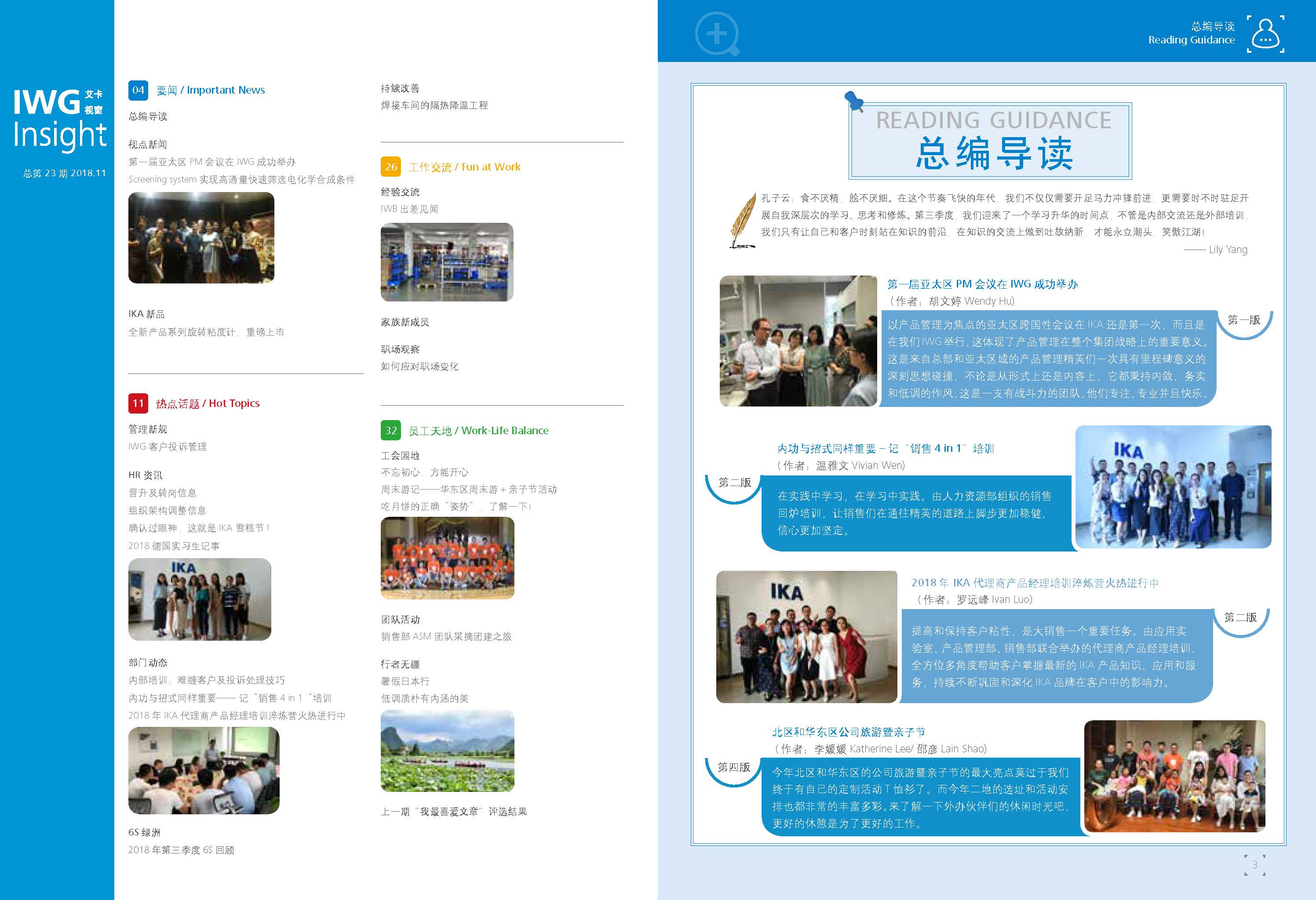Select 第二版 label beside 代理商产品经理培训 article
Viewport: 1316px width, 900px height.
[1241, 617]
